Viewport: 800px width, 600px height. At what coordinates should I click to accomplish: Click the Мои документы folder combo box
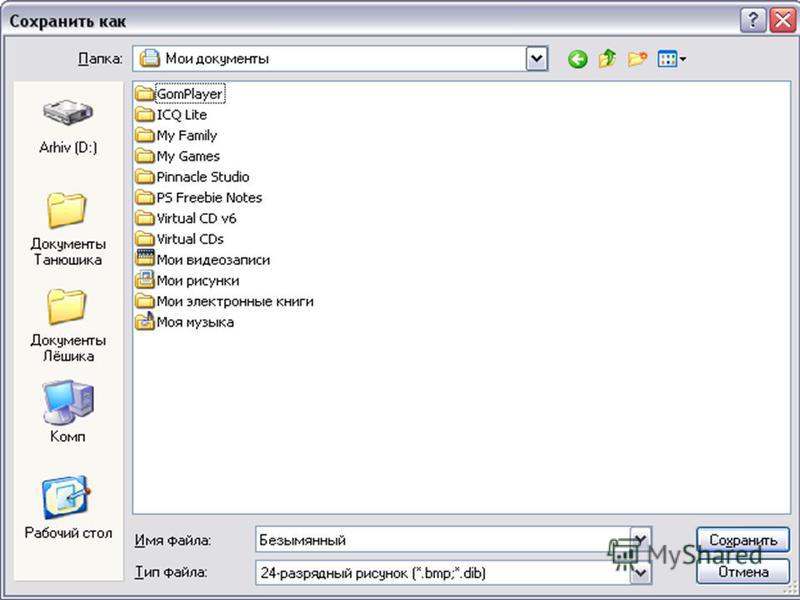[340, 59]
